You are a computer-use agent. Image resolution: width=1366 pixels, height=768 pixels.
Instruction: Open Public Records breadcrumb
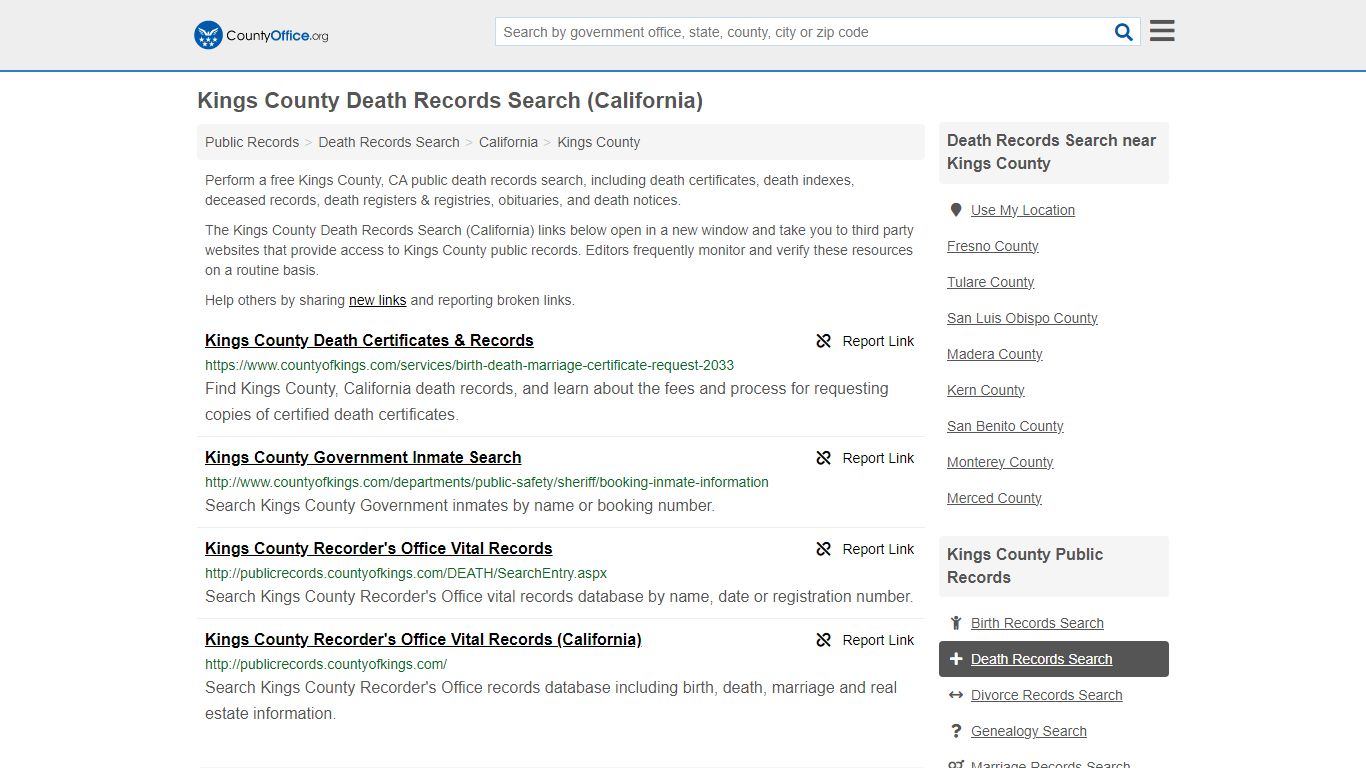point(252,142)
